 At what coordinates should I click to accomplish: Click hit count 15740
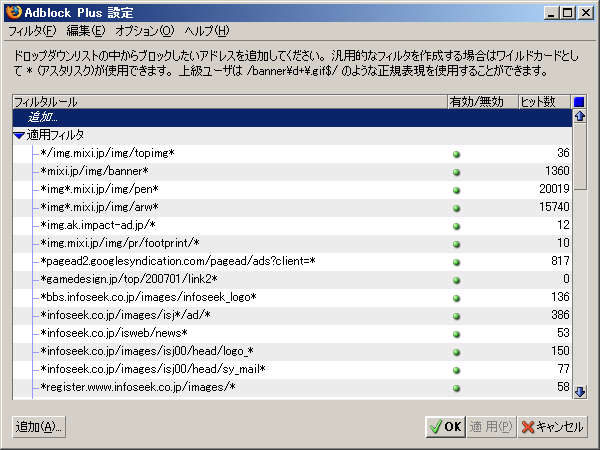click(x=554, y=207)
